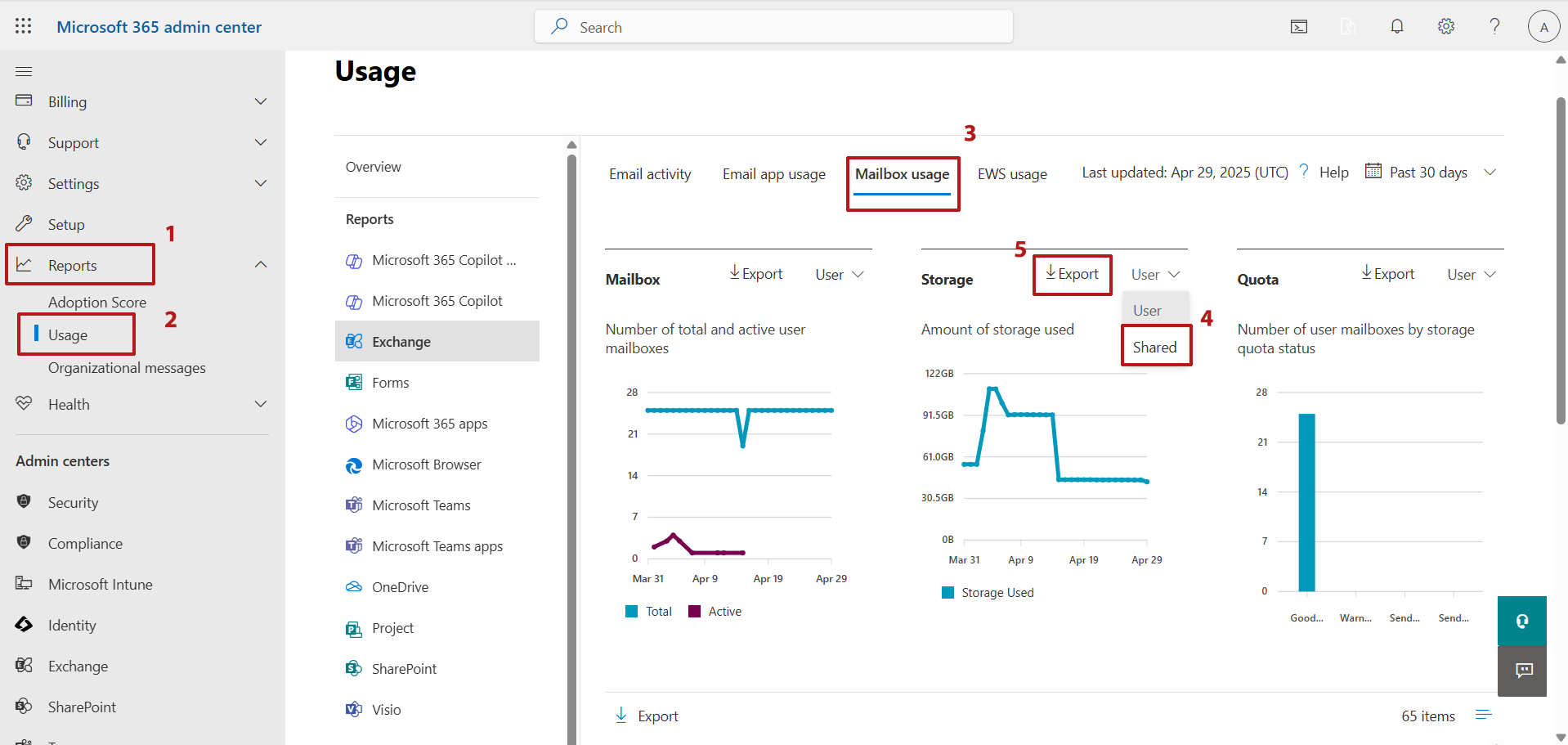The height and width of the screenshot is (745, 1568).
Task: Expand the Support section chevron
Action: pyautogui.click(x=261, y=142)
